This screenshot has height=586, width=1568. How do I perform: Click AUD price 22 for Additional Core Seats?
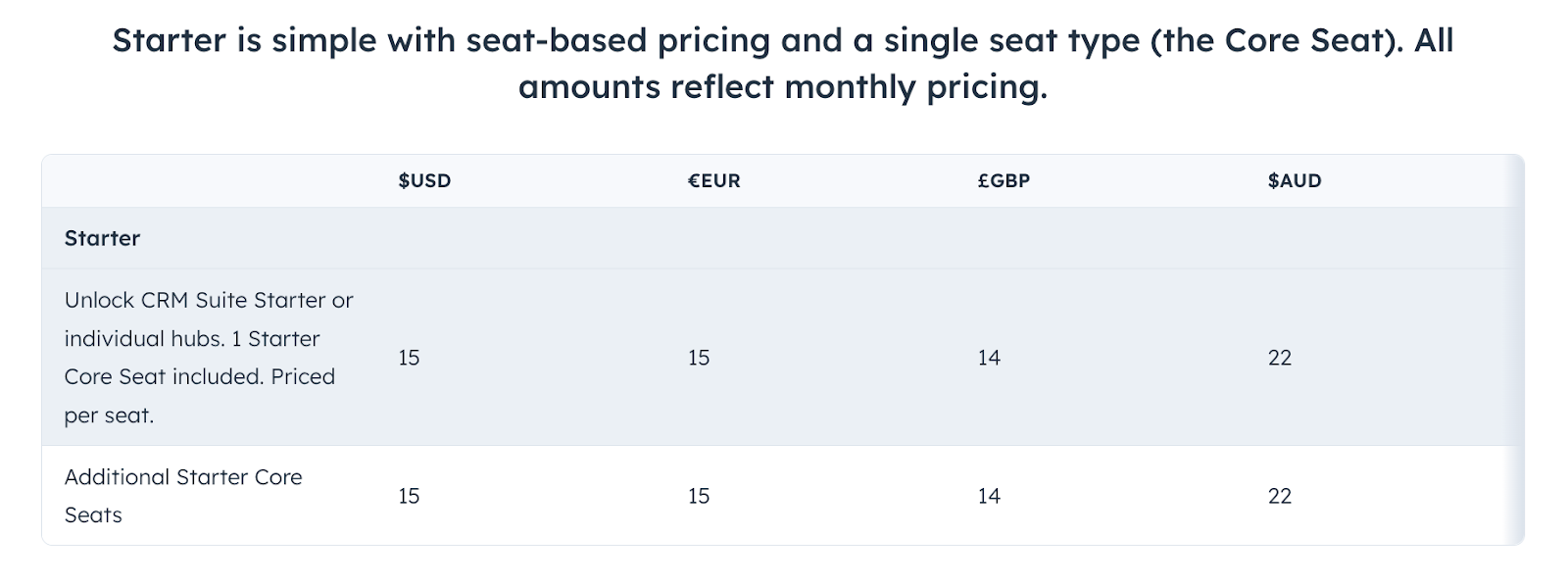pos(1280,496)
